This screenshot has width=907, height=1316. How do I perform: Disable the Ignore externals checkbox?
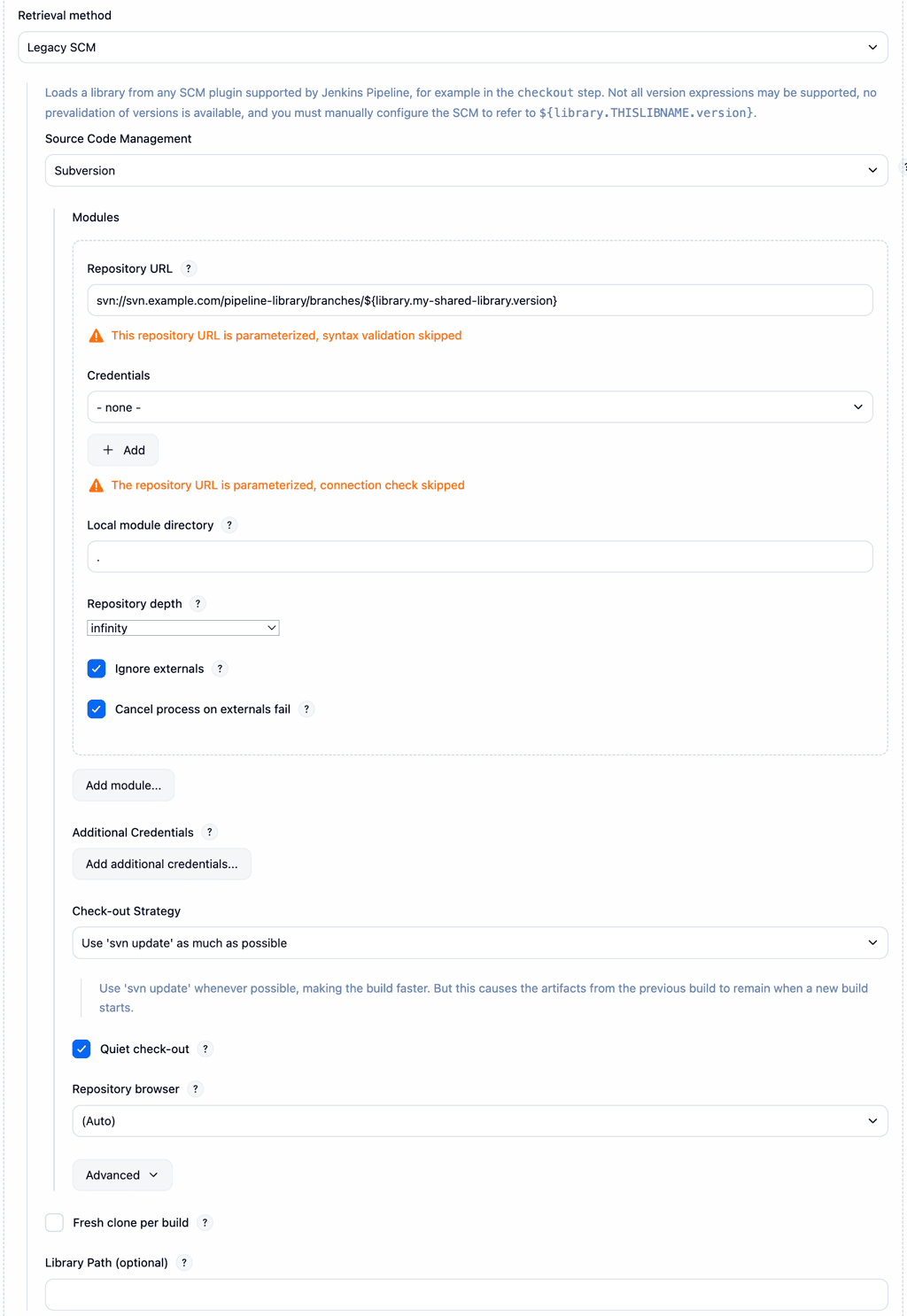tap(97, 669)
